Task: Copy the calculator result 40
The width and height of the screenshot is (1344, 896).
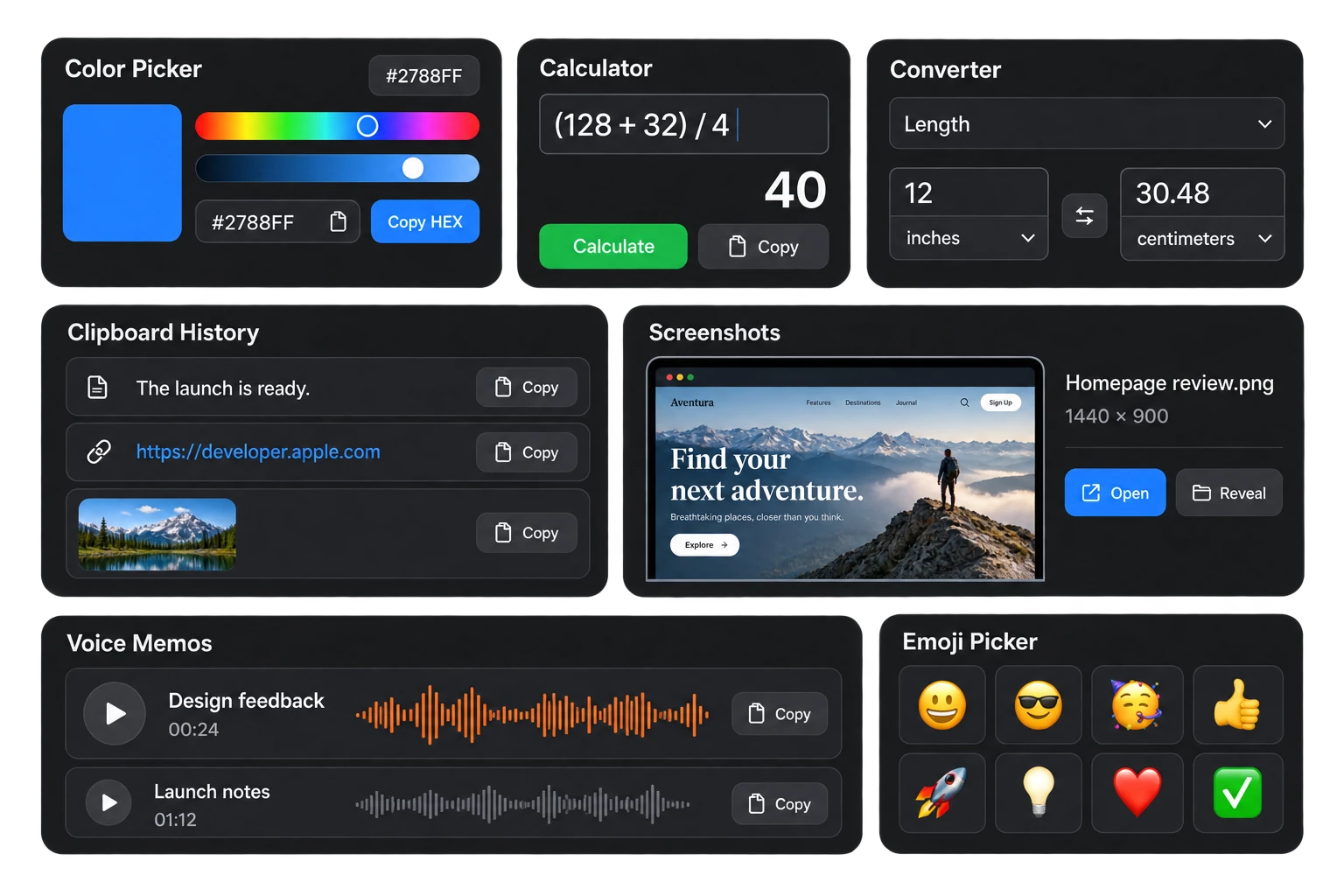Action: pyautogui.click(x=763, y=246)
